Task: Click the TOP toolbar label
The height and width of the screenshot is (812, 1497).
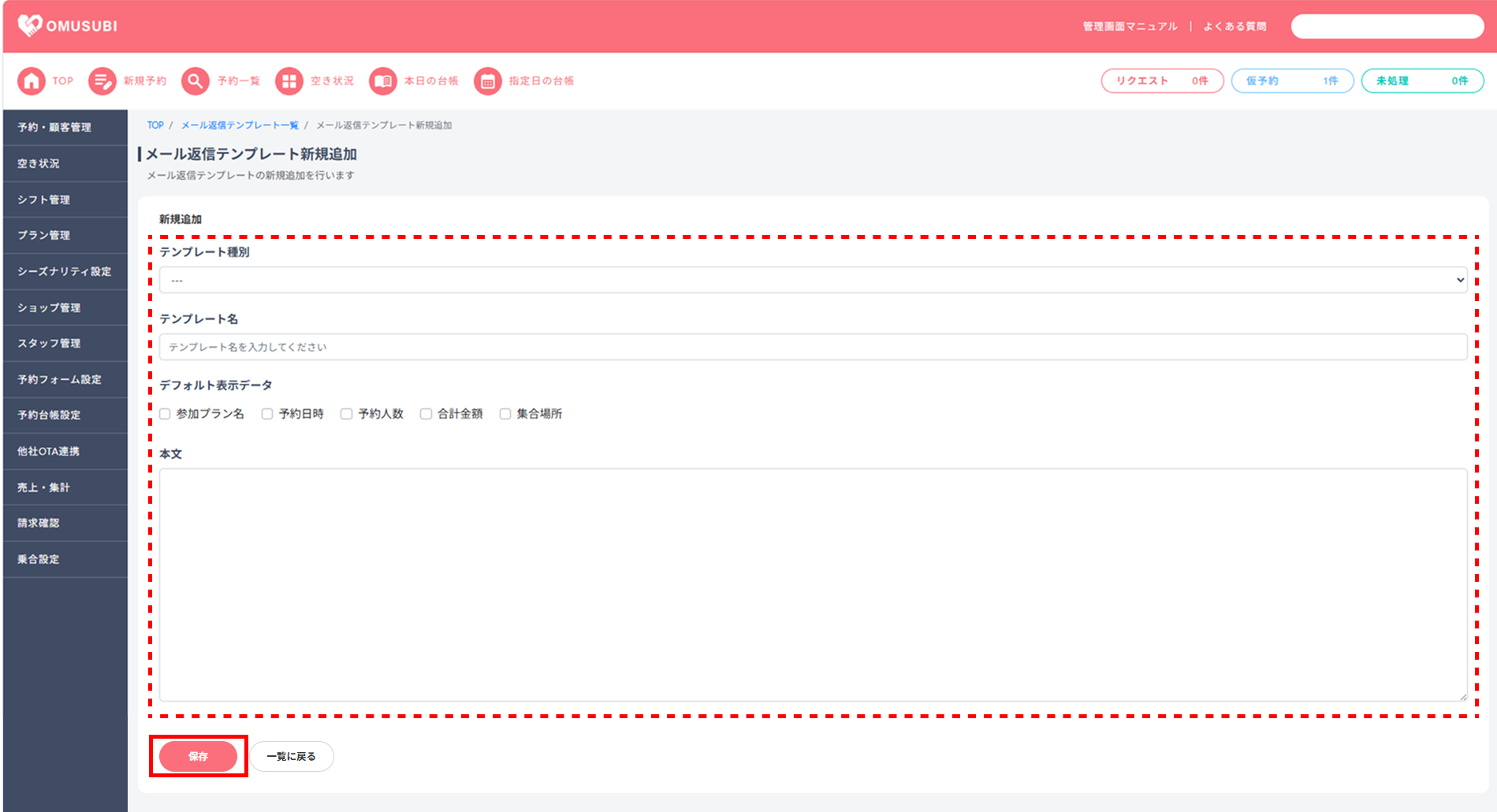Action: [63, 80]
